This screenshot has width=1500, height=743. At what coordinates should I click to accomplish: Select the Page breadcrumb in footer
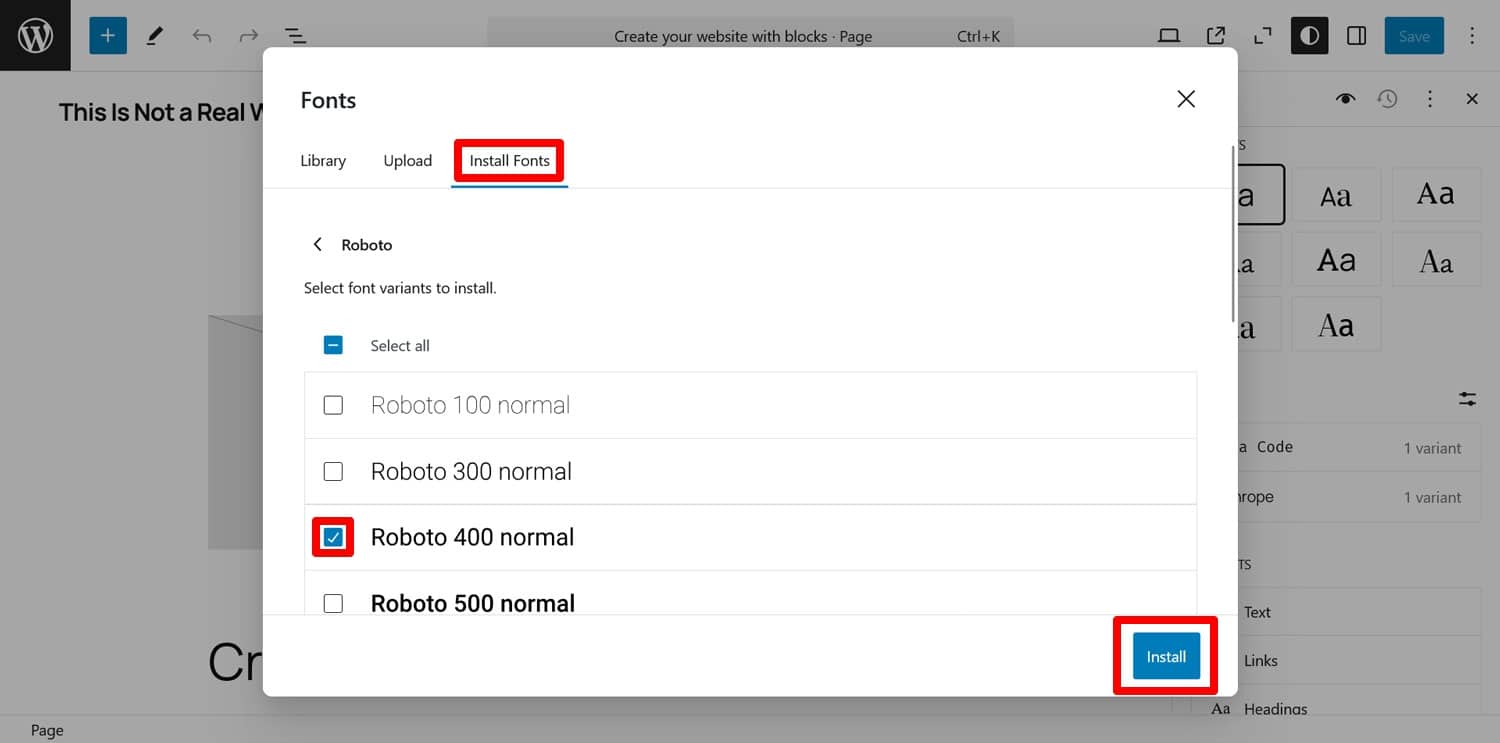coord(47,730)
